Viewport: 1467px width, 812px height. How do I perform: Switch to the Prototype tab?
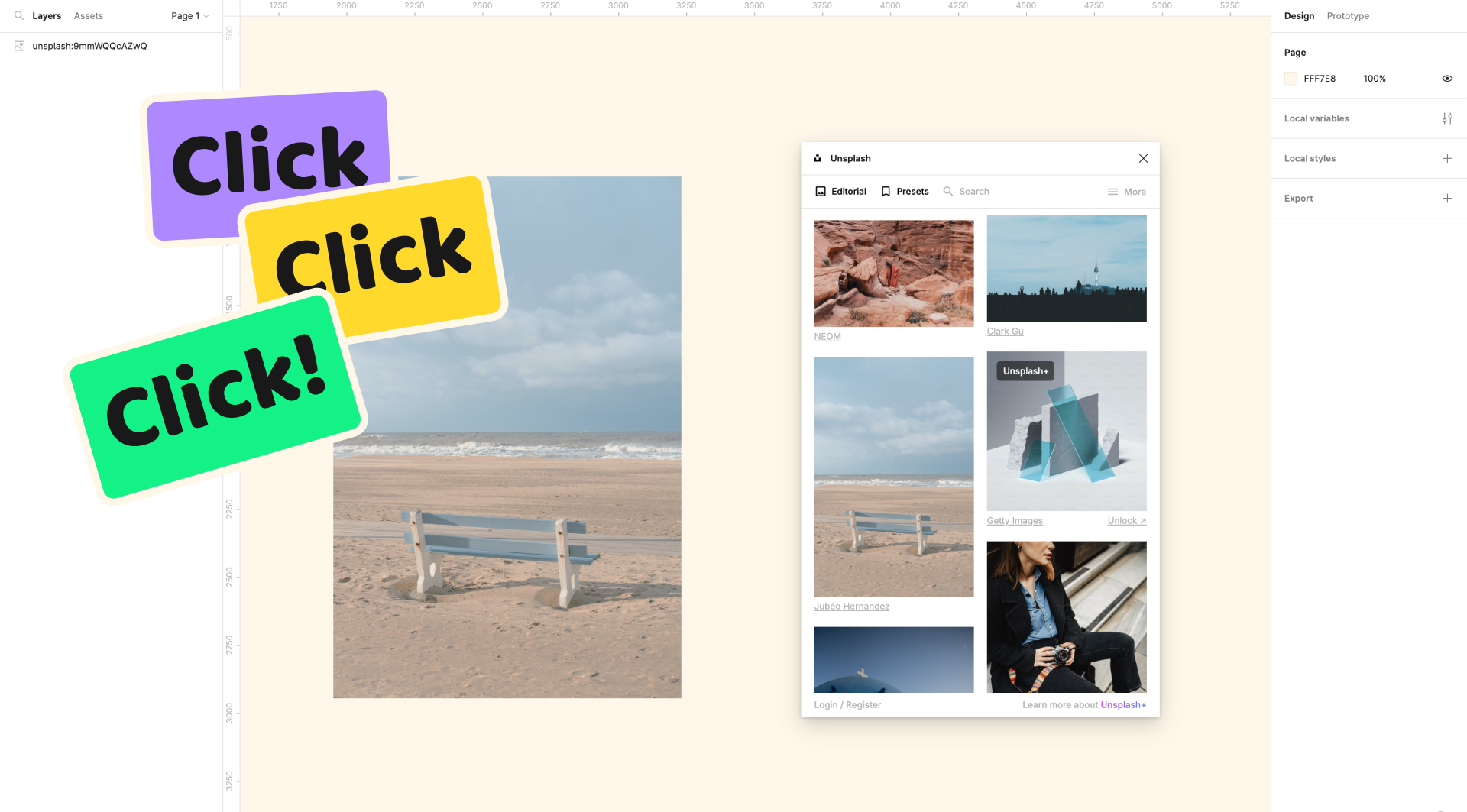point(1348,16)
